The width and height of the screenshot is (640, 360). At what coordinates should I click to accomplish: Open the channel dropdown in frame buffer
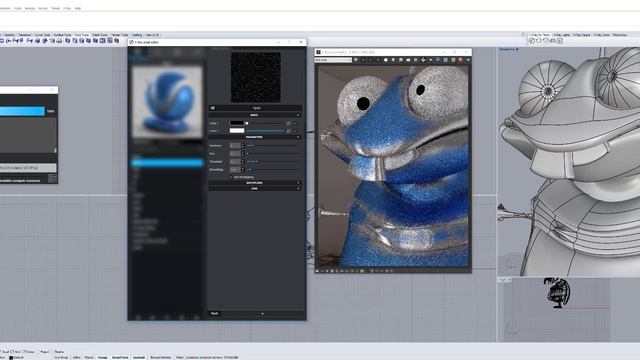pos(333,60)
